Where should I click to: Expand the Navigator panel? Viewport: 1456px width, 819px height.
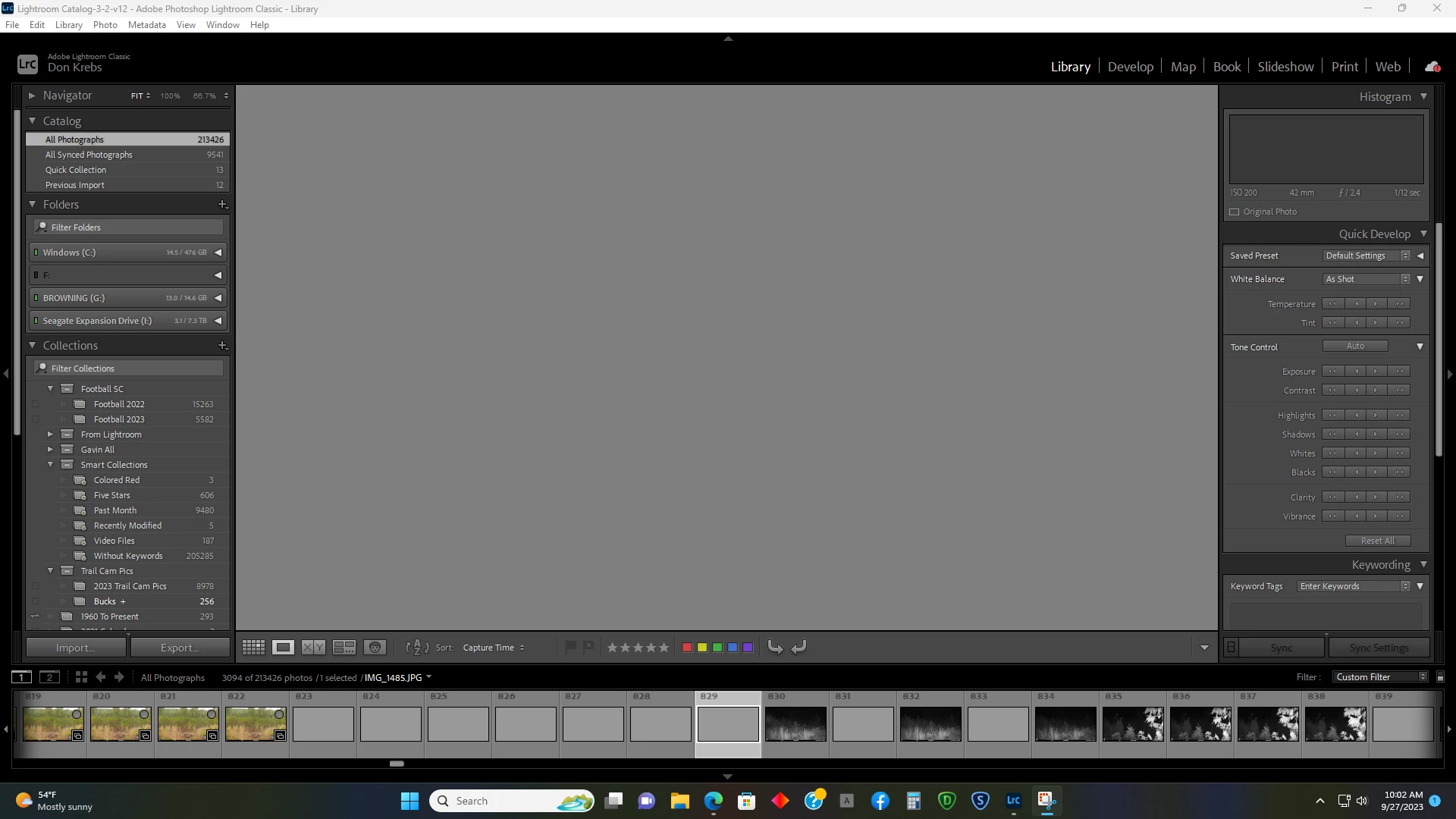point(32,96)
